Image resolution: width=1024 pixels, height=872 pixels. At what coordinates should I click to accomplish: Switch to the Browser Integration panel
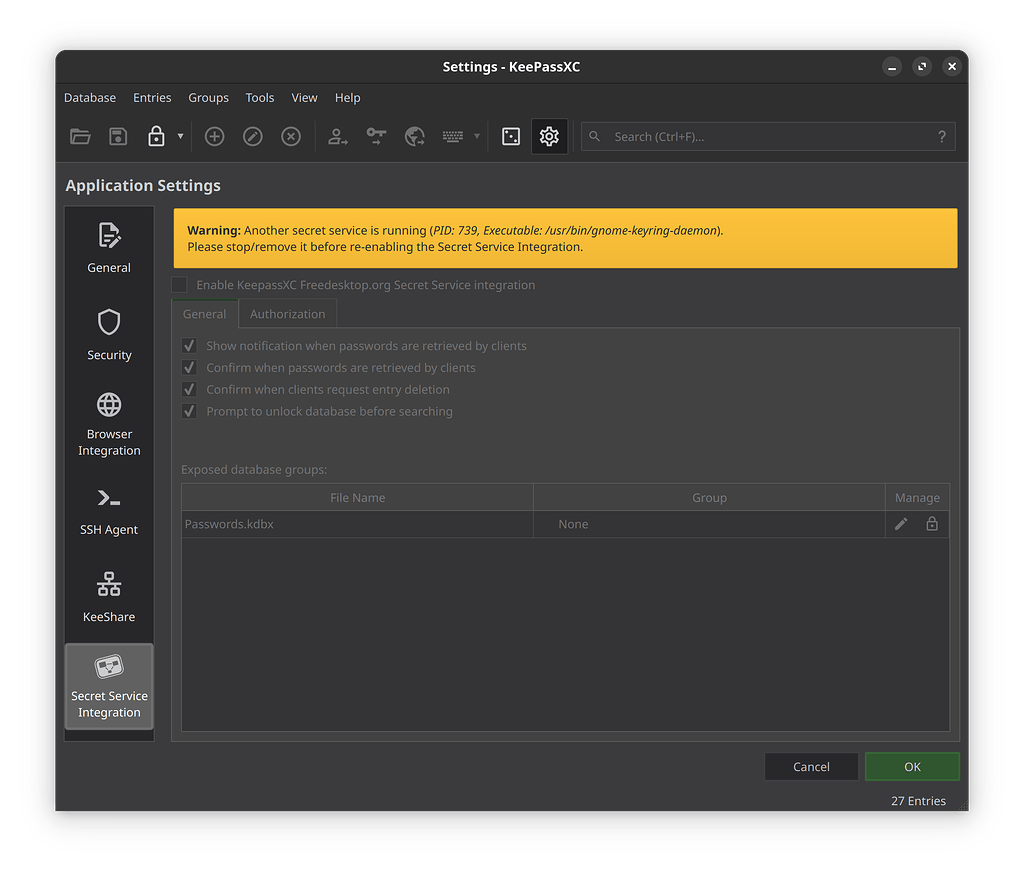tap(108, 423)
